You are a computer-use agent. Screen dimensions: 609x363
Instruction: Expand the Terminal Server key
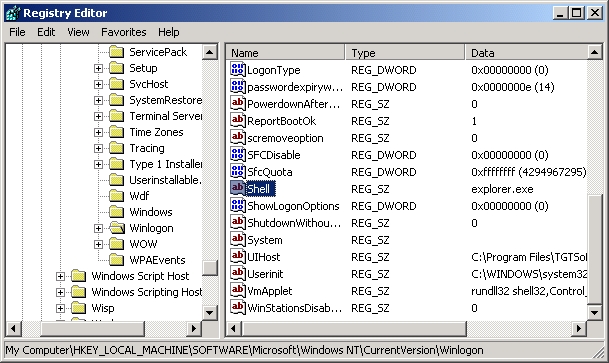click(98, 116)
